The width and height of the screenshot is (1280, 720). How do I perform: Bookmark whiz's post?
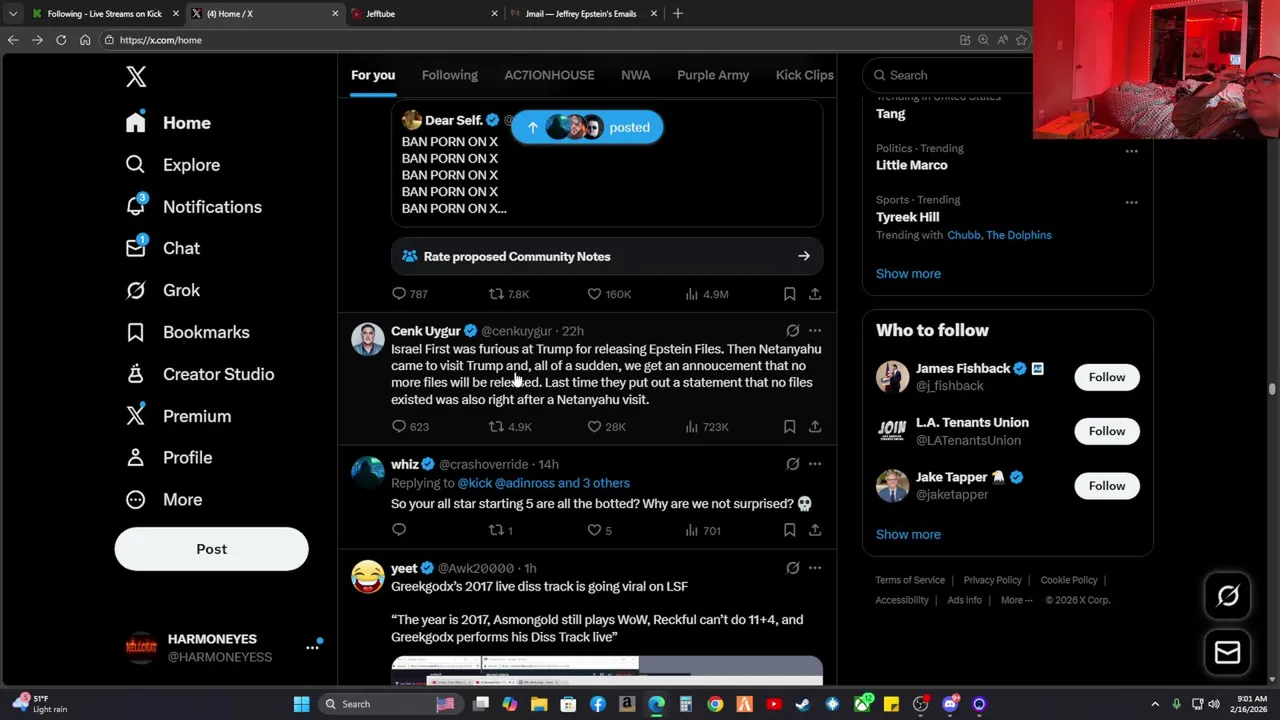(x=789, y=530)
